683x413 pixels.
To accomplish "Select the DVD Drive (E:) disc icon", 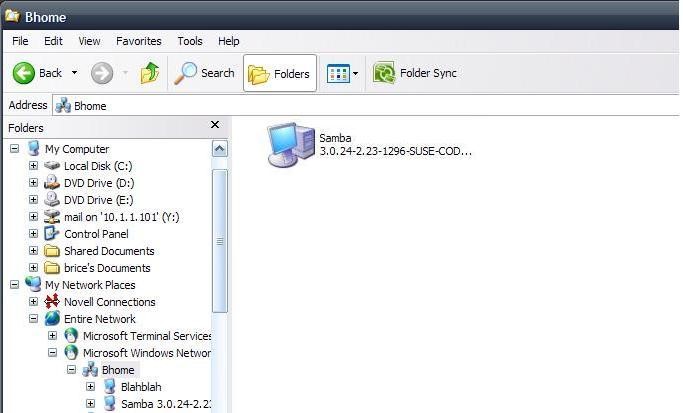I will click(52, 199).
